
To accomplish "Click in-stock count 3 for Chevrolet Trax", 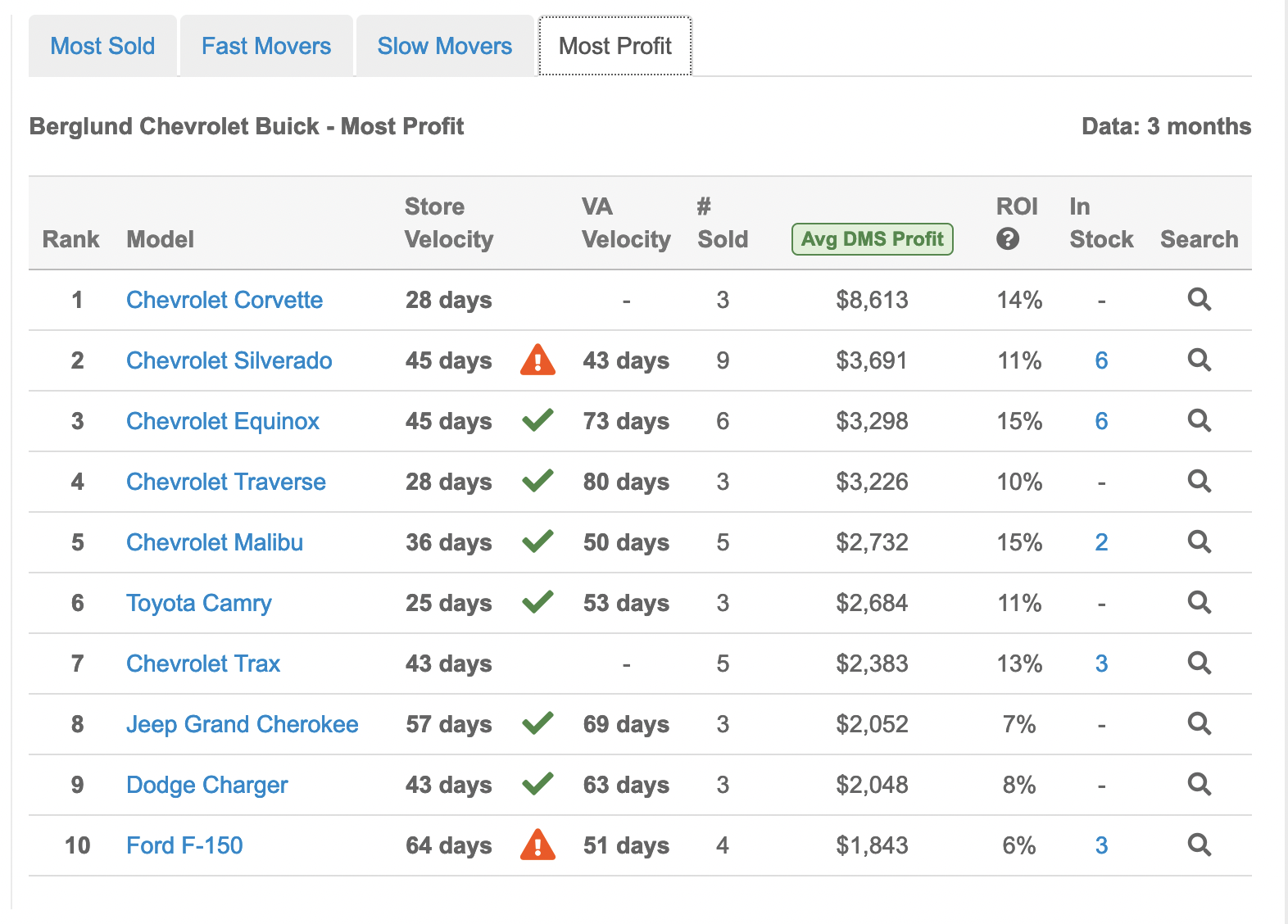I will pyautogui.click(x=1101, y=664).
